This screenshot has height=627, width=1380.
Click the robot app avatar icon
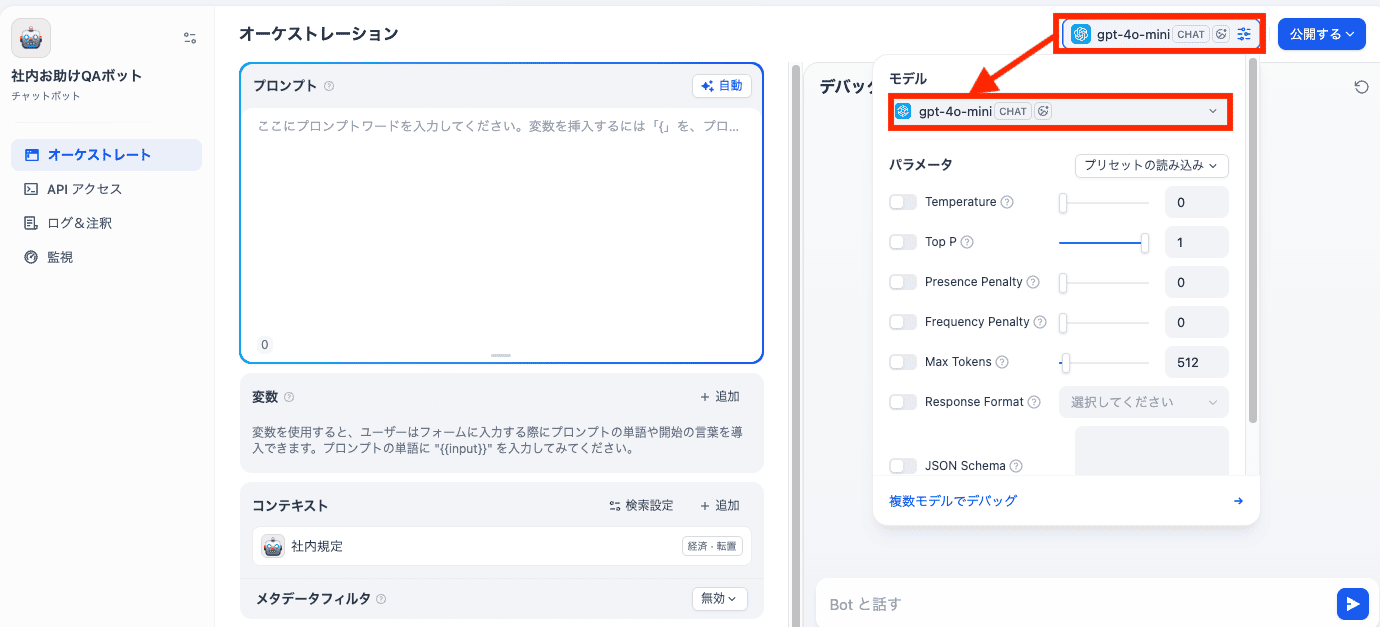coord(31,38)
